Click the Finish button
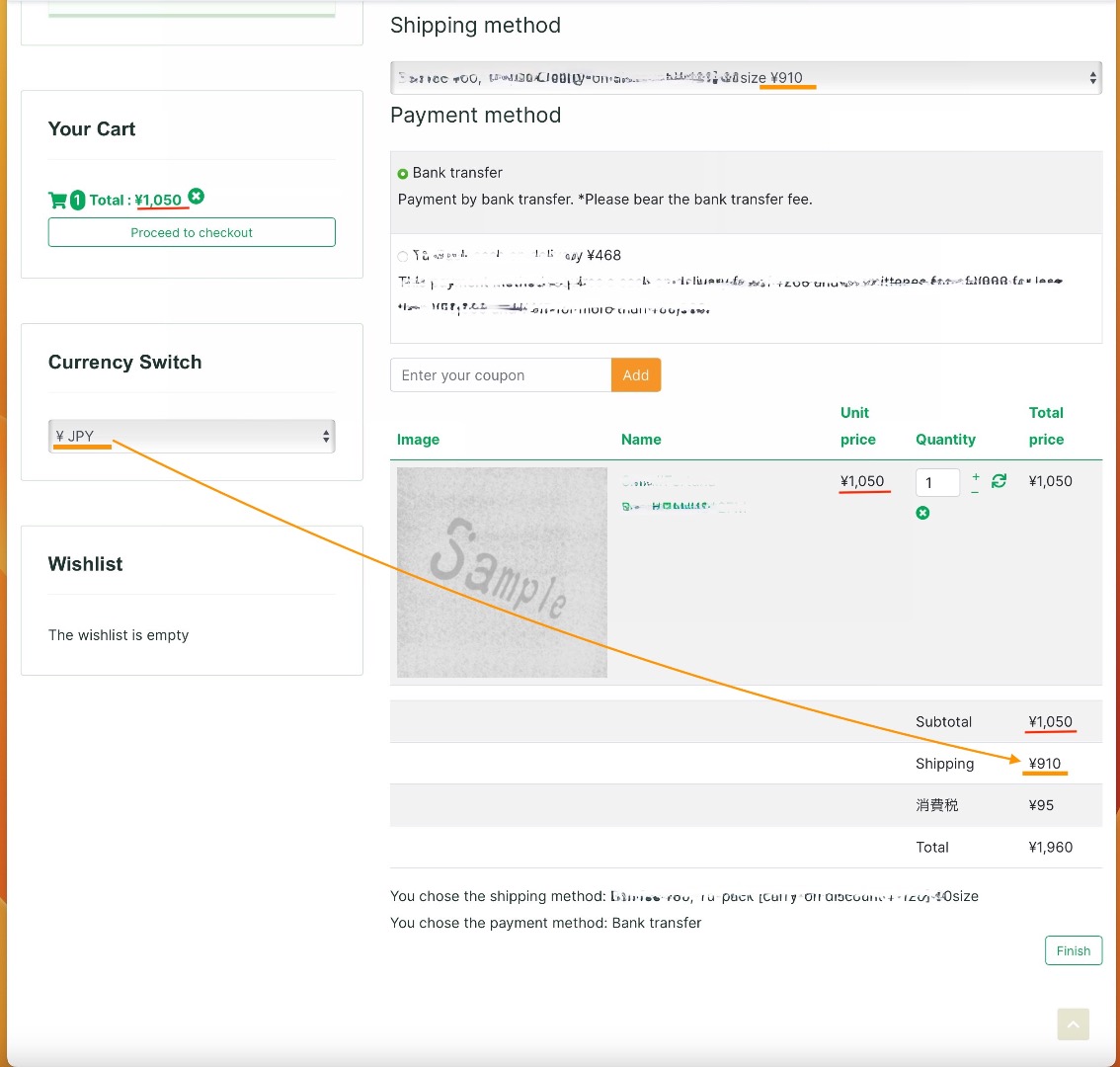1120x1067 pixels. point(1073,950)
